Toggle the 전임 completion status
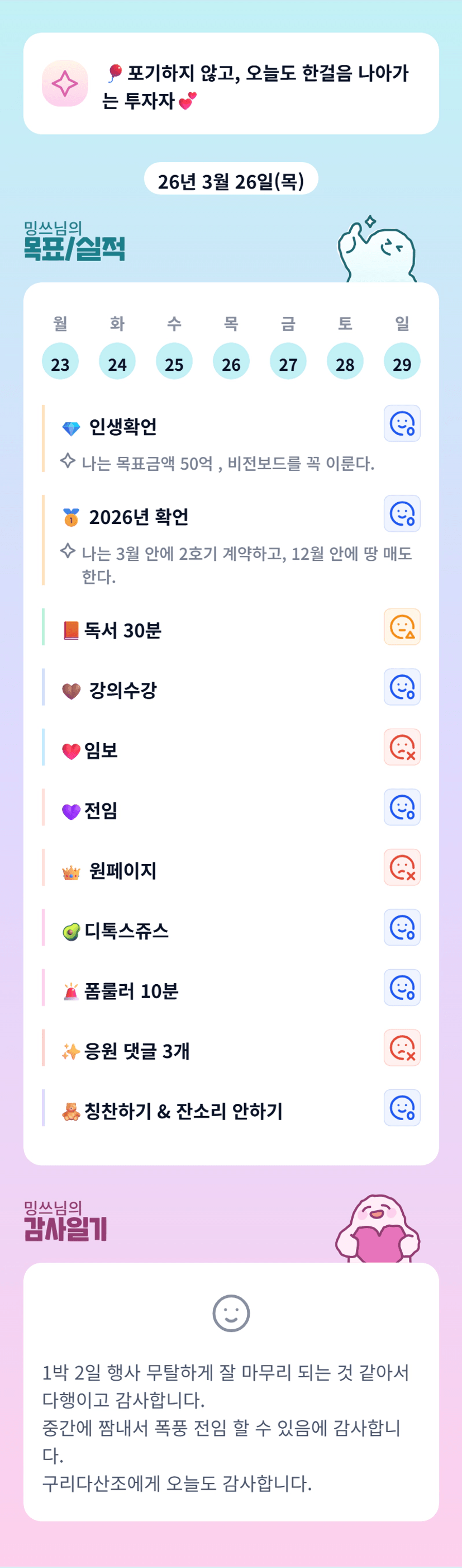 [402, 807]
